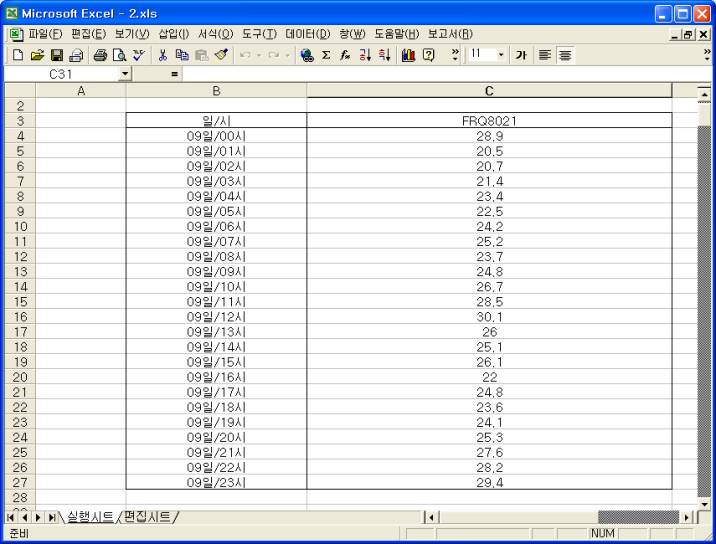Select column C header
The height and width of the screenshot is (544, 716).
point(489,91)
